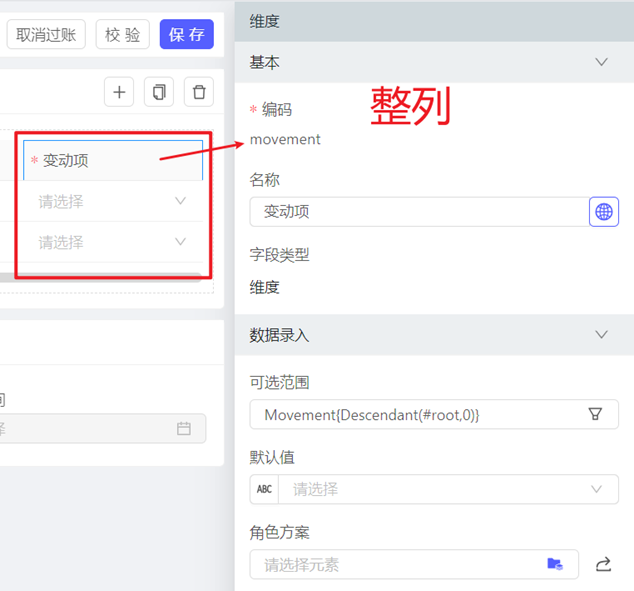Click the trash delete icon
Image resolution: width=634 pixels, height=591 pixels.
pos(199,92)
